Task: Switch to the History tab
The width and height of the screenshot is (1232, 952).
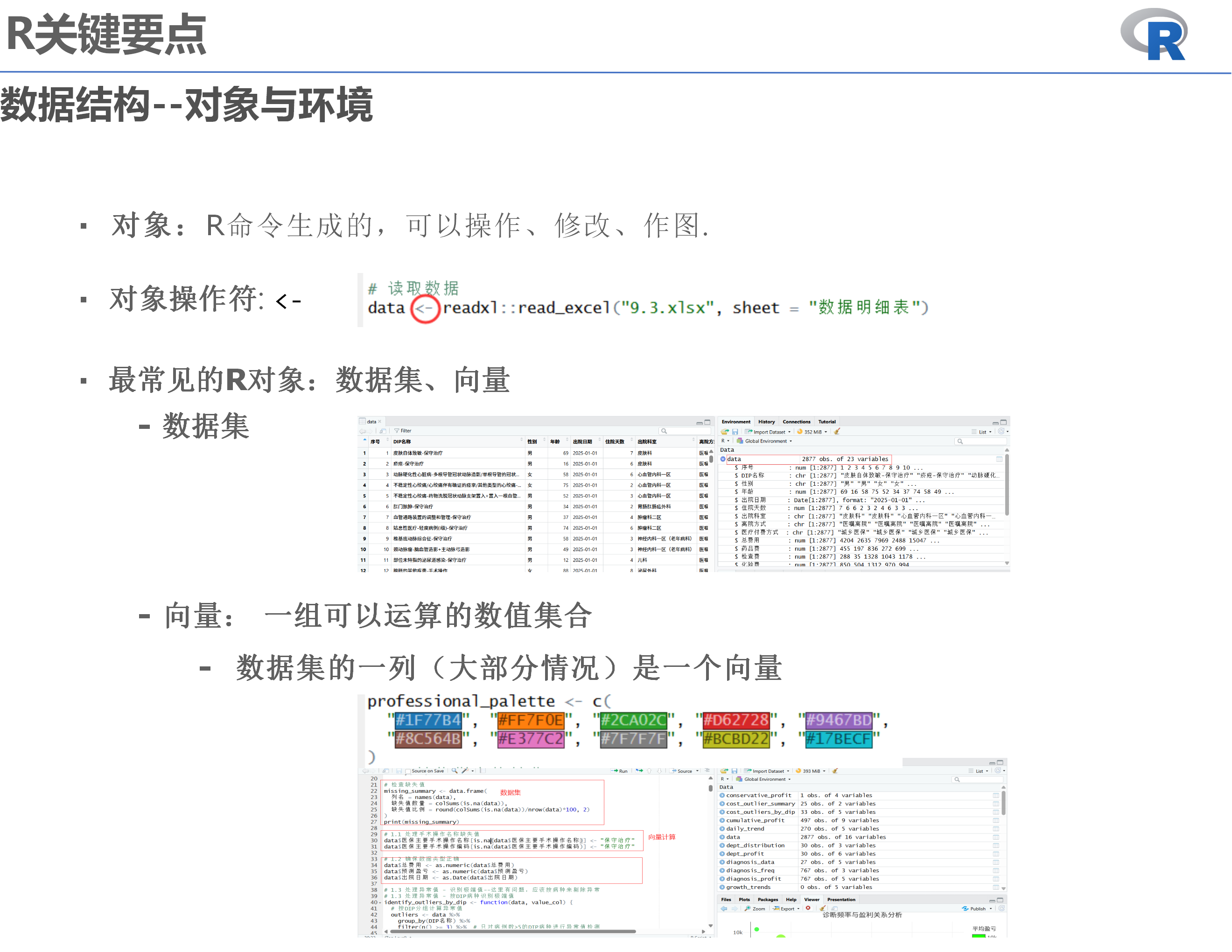Action: (767, 422)
